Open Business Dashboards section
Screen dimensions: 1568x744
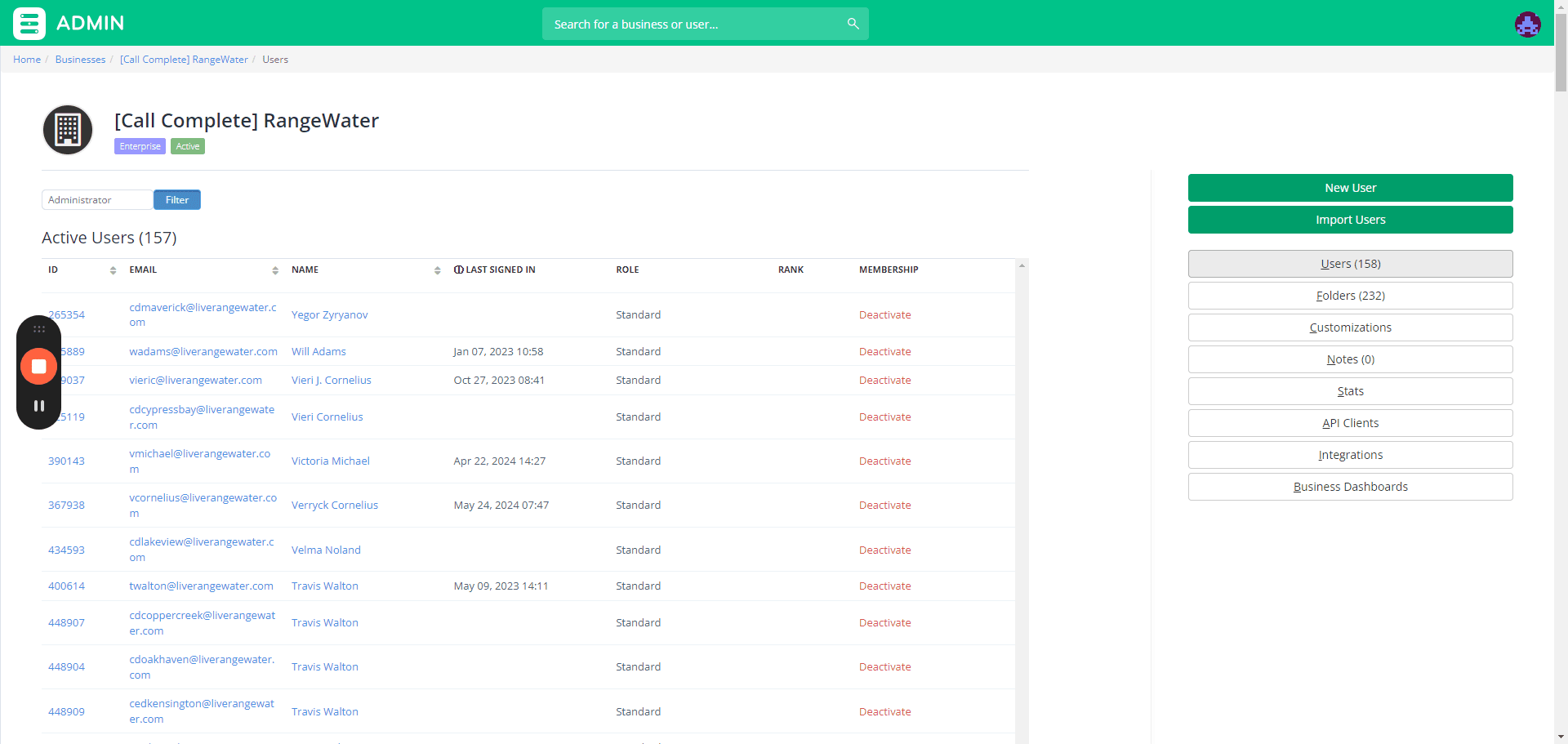point(1350,487)
